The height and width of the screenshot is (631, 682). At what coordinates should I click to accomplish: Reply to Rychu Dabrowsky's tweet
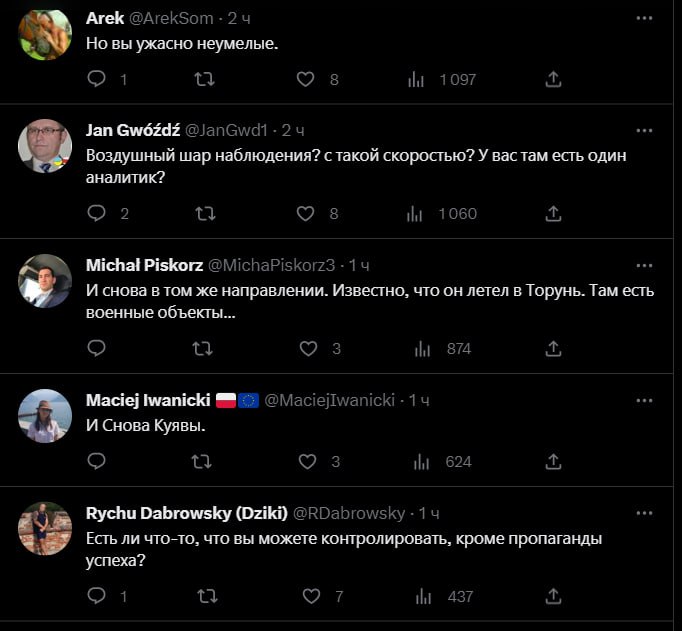point(97,596)
